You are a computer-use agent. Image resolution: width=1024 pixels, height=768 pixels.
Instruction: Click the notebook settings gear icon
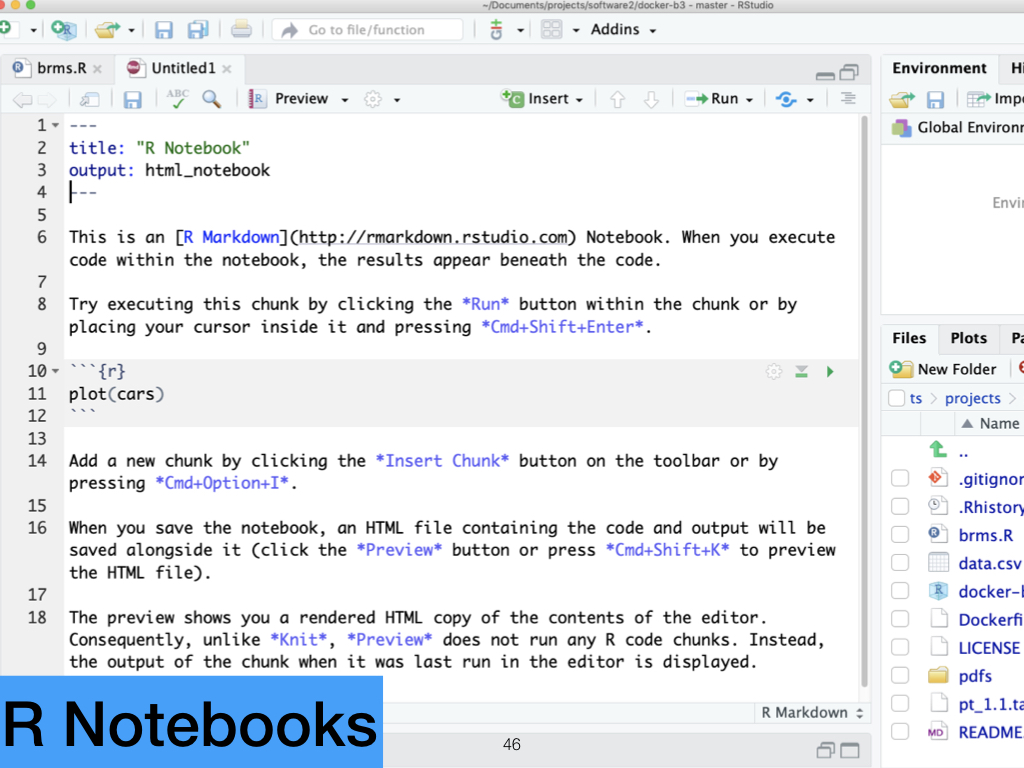click(373, 99)
